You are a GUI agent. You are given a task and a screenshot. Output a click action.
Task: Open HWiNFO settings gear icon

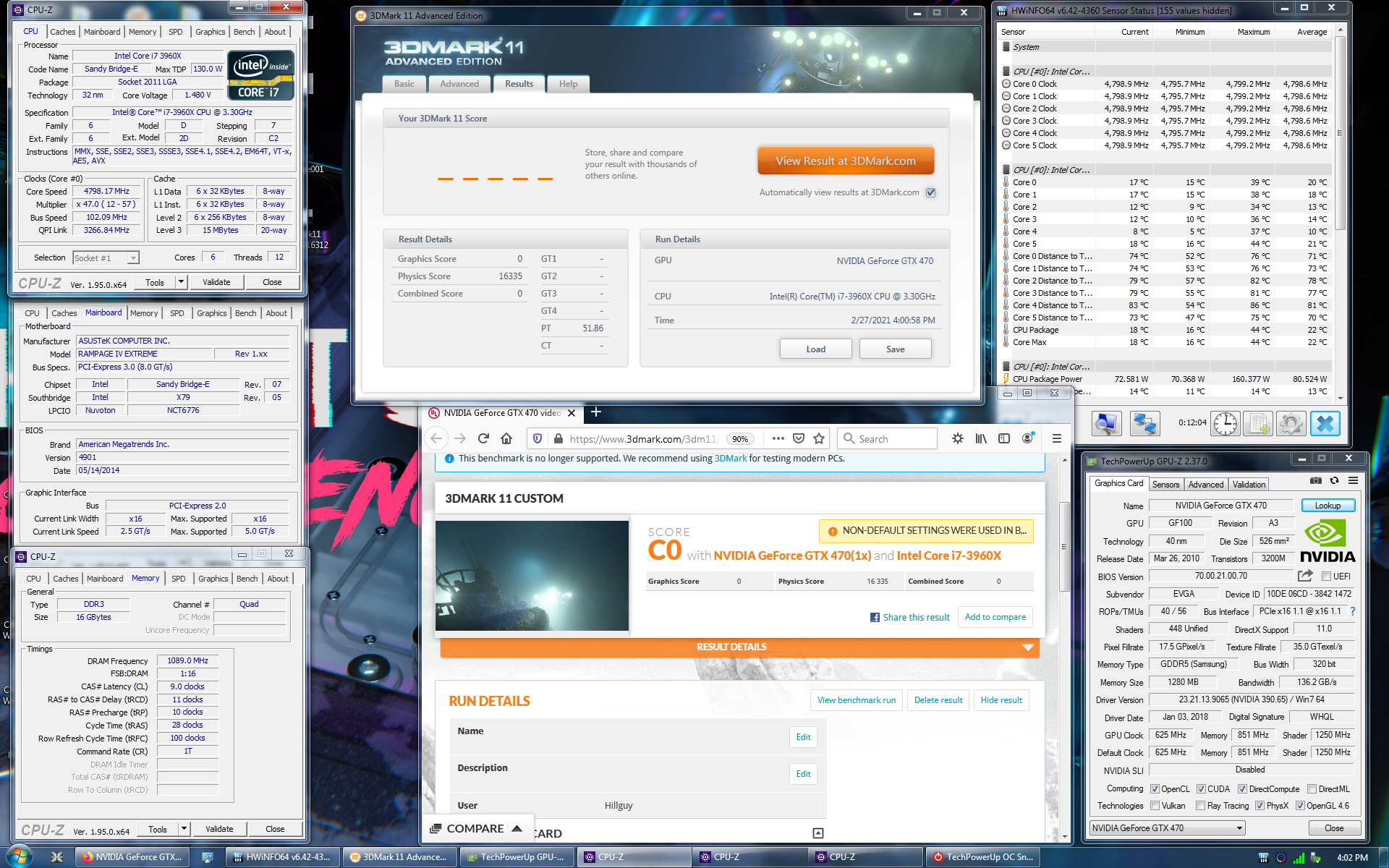[x=1291, y=424]
